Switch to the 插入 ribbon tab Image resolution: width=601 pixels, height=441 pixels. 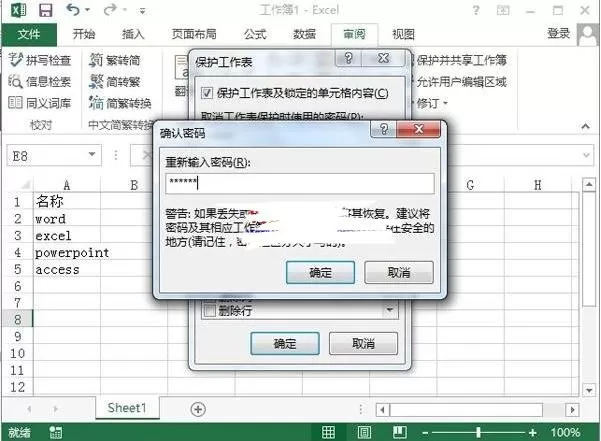click(133, 34)
